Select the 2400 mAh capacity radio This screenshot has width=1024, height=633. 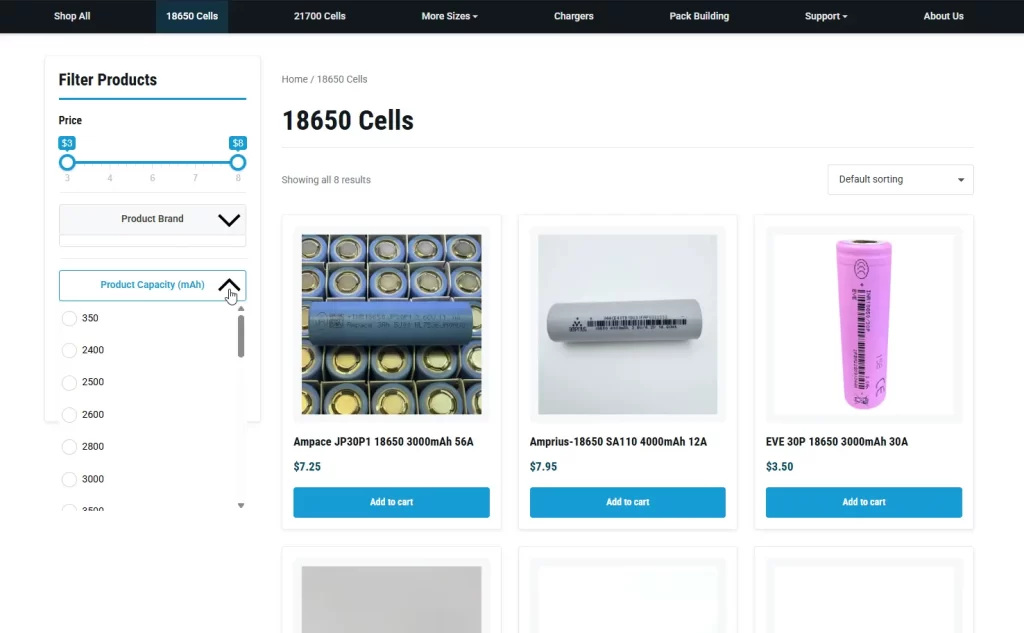click(69, 350)
